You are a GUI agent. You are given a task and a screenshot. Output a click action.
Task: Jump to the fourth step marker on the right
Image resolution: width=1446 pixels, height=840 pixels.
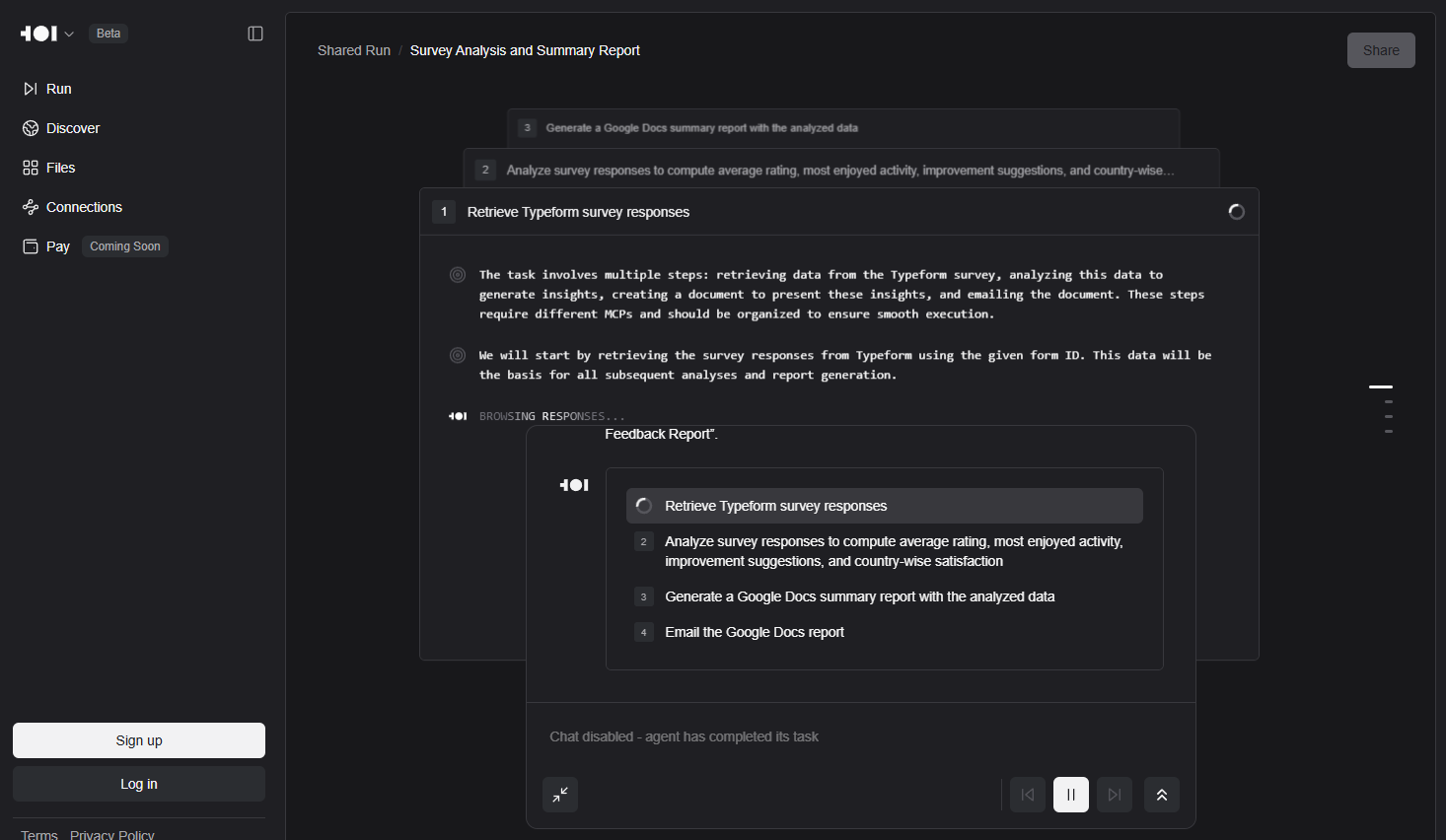(1389, 431)
